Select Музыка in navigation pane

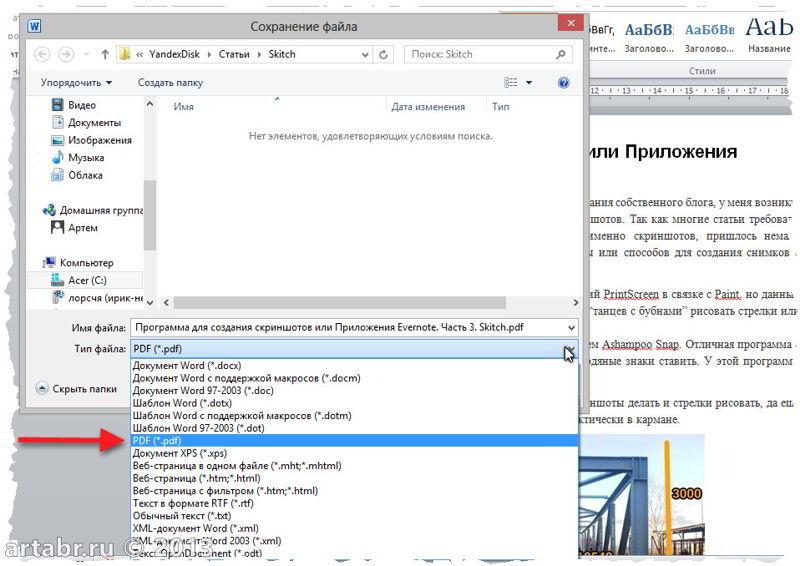[x=86, y=158]
